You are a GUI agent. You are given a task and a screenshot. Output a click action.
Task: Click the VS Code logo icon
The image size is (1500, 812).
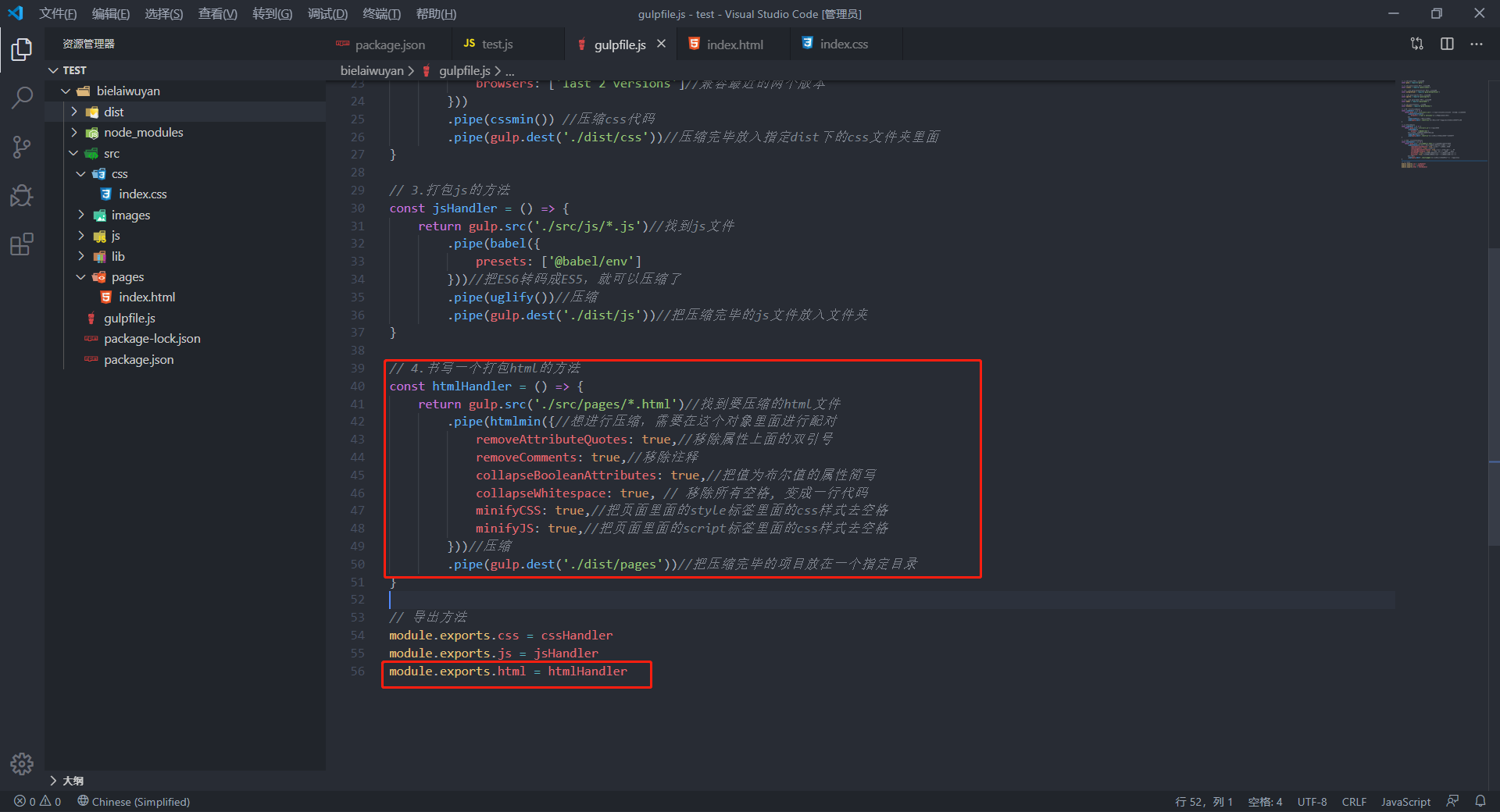[x=16, y=13]
